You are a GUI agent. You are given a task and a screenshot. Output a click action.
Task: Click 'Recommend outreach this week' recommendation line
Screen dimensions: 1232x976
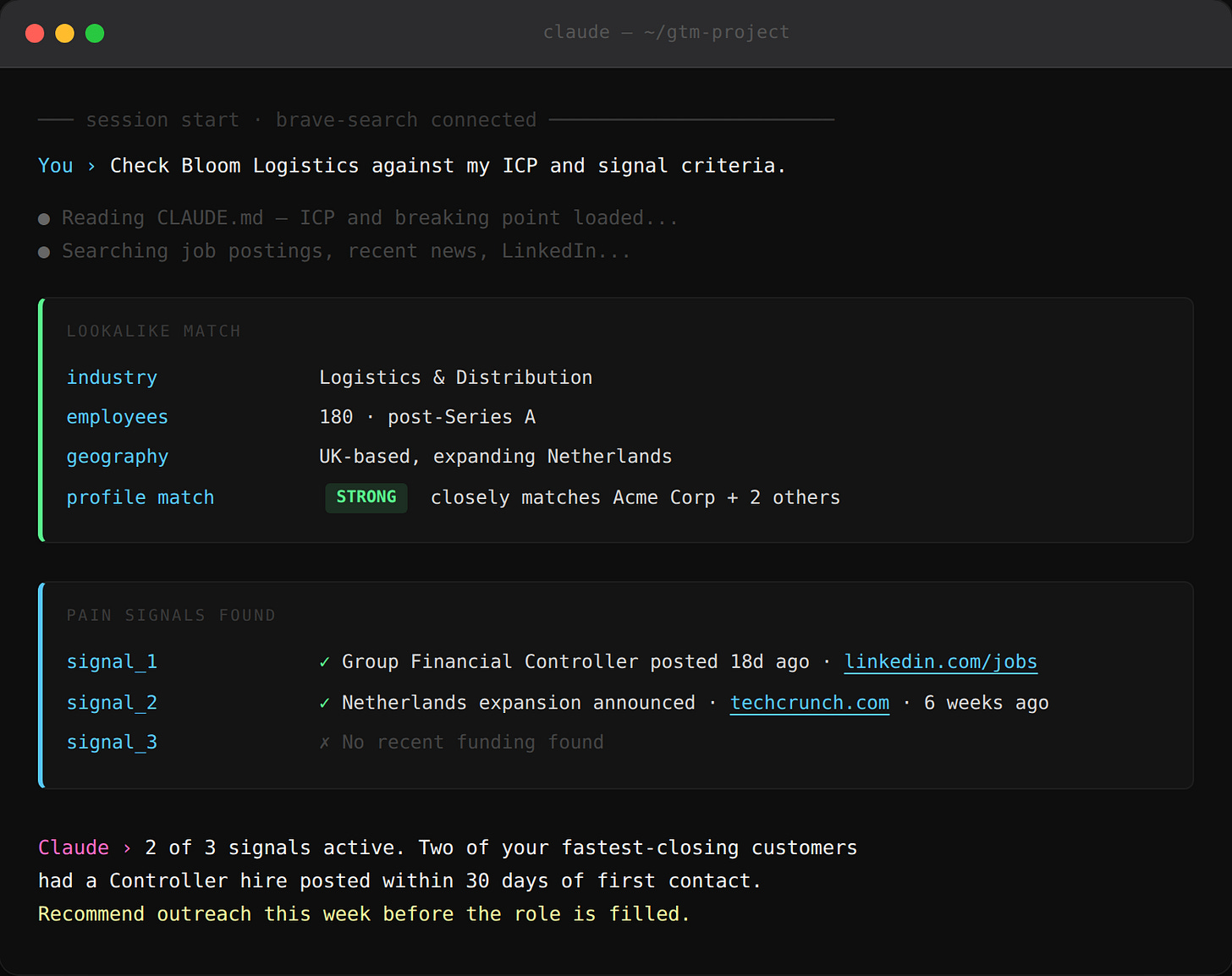[x=364, y=914]
